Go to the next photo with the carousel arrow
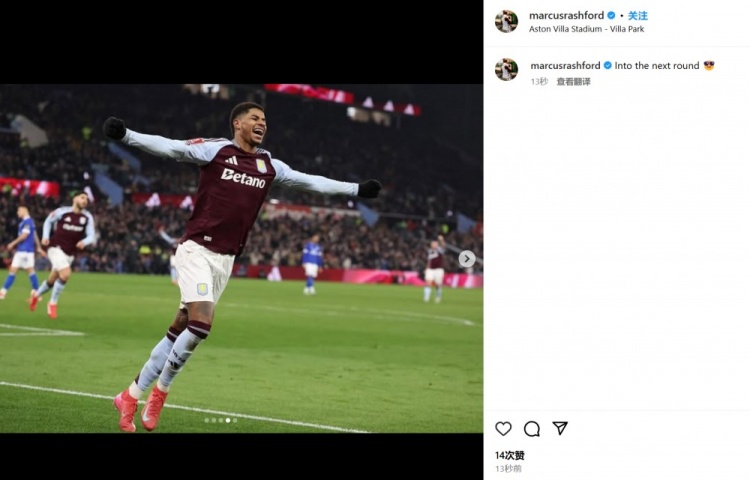Viewport: 750px width, 480px height. click(466, 259)
